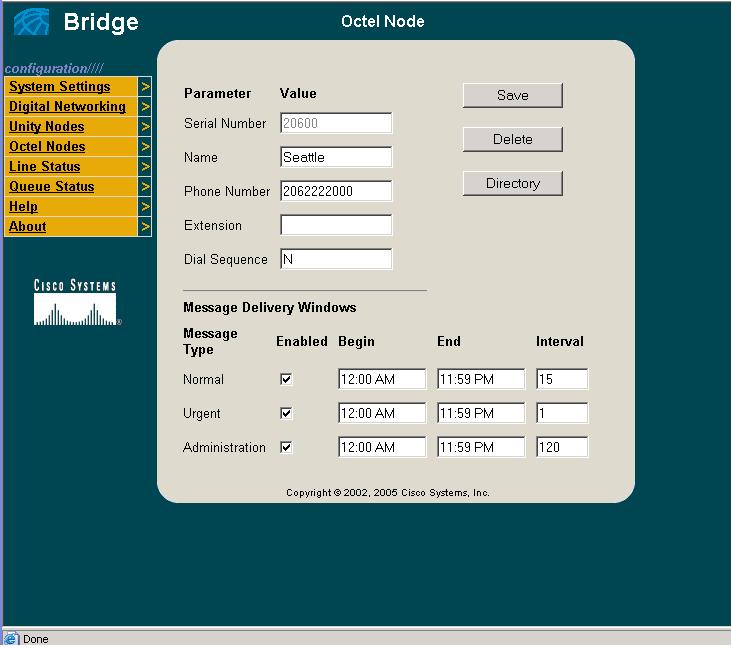Click the Octel Node page title

coord(382,21)
